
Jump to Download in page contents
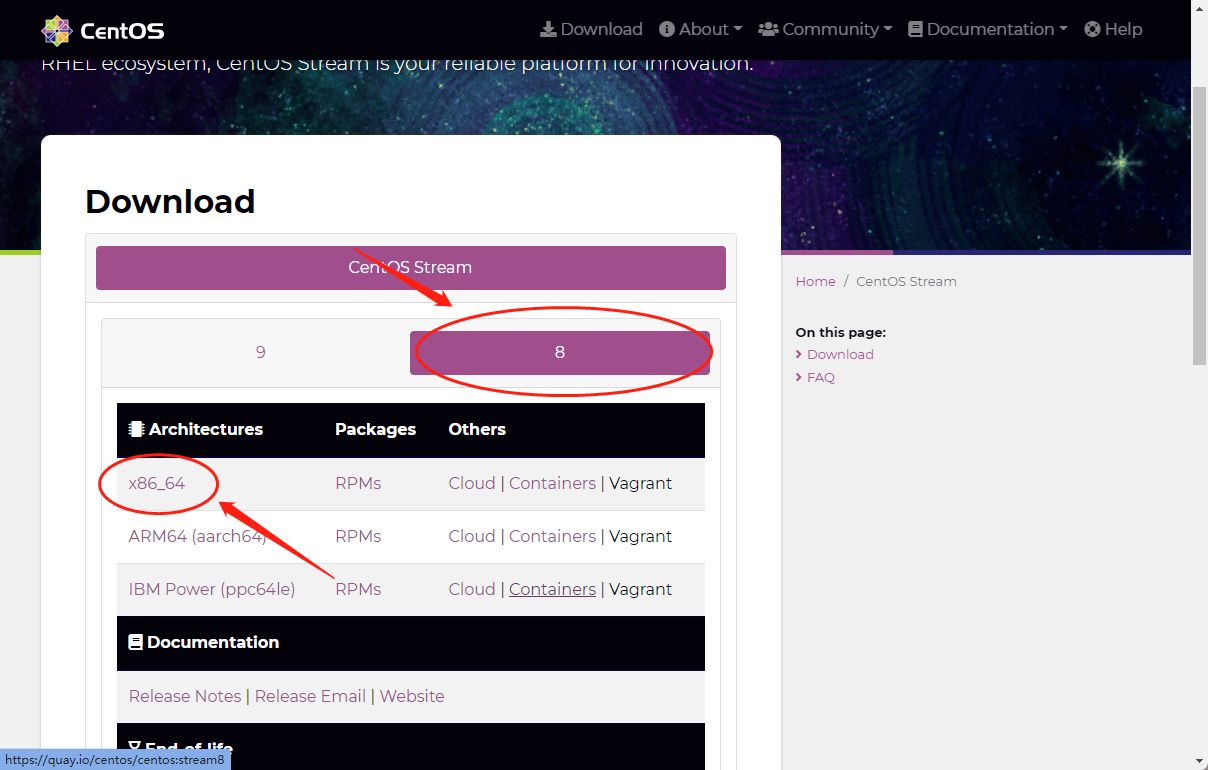tap(840, 354)
